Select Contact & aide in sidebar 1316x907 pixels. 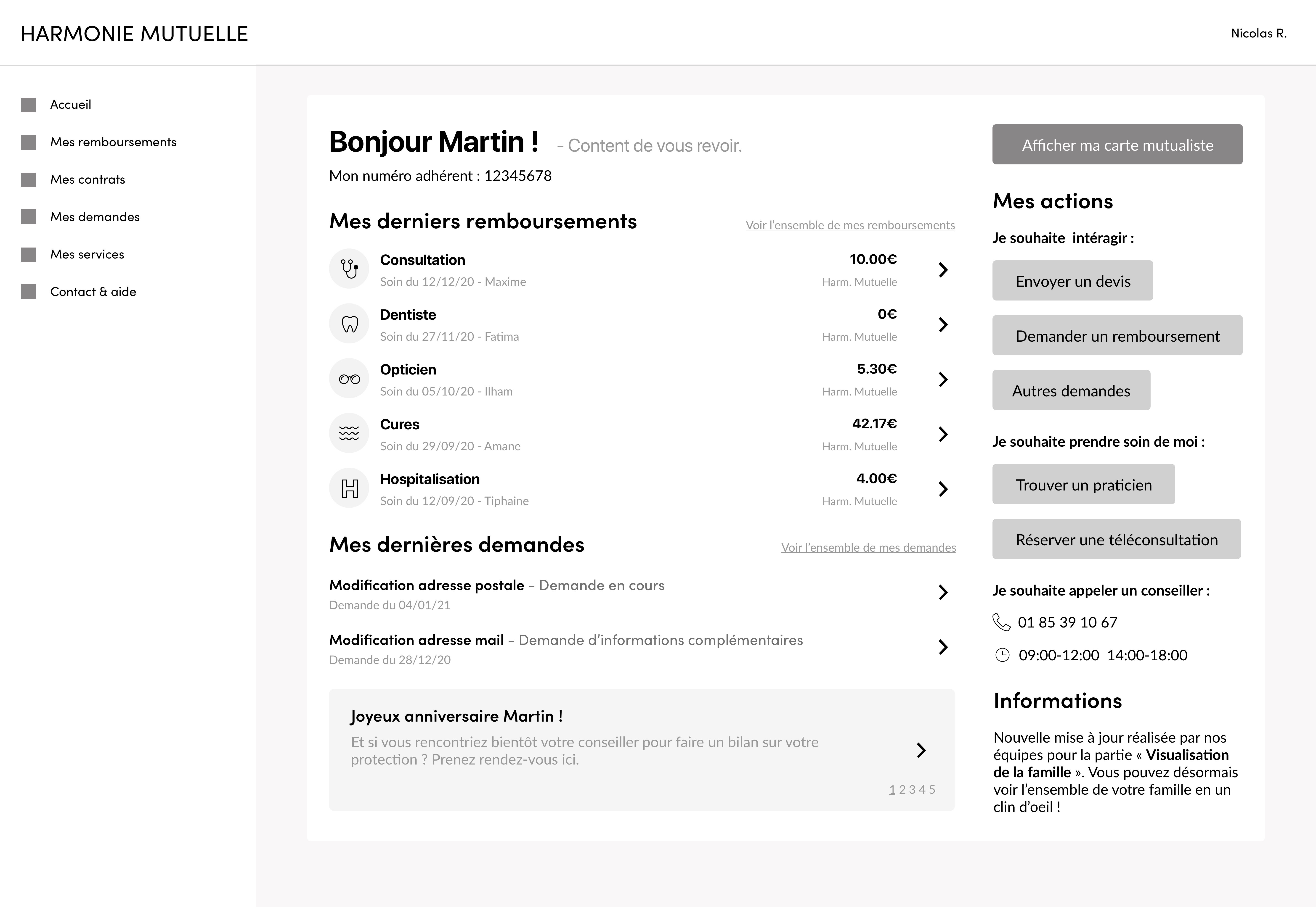click(93, 292)
